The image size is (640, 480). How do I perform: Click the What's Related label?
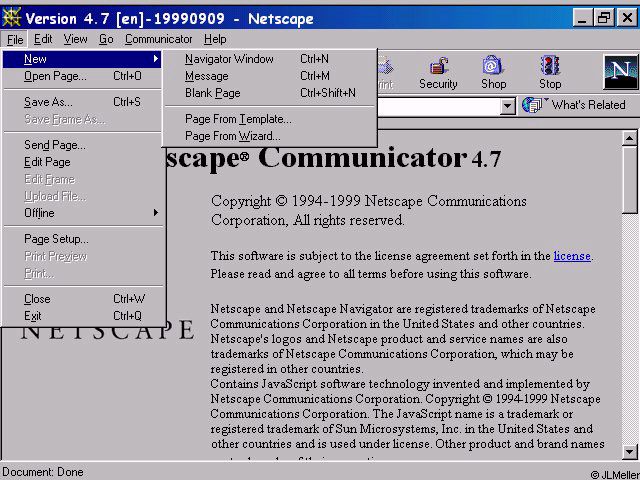[588, 105]
